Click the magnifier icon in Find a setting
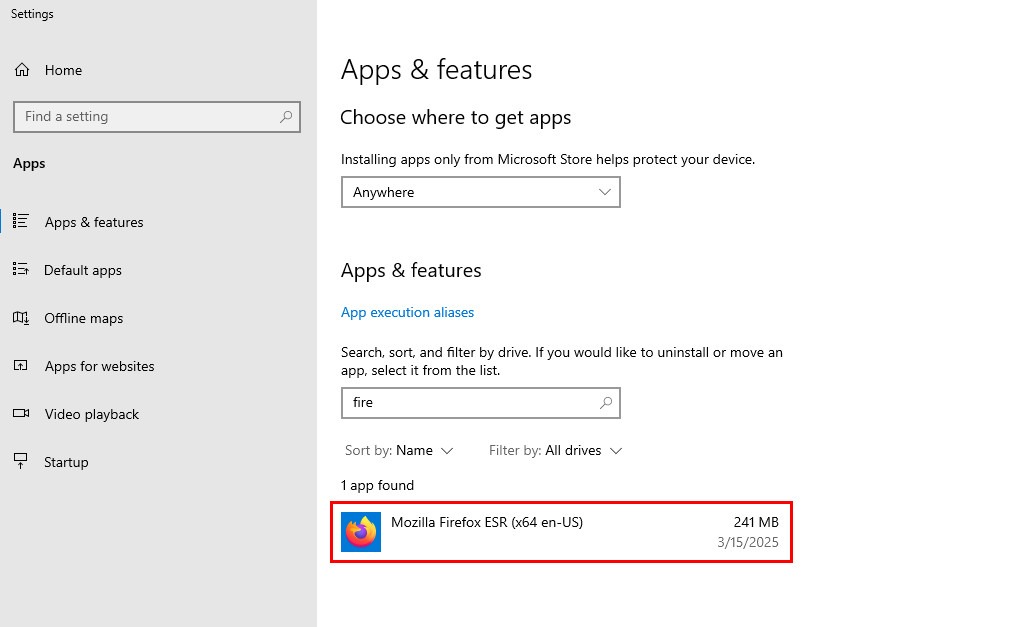Screen dimensions: 1024x627 [x=286, y=117]
